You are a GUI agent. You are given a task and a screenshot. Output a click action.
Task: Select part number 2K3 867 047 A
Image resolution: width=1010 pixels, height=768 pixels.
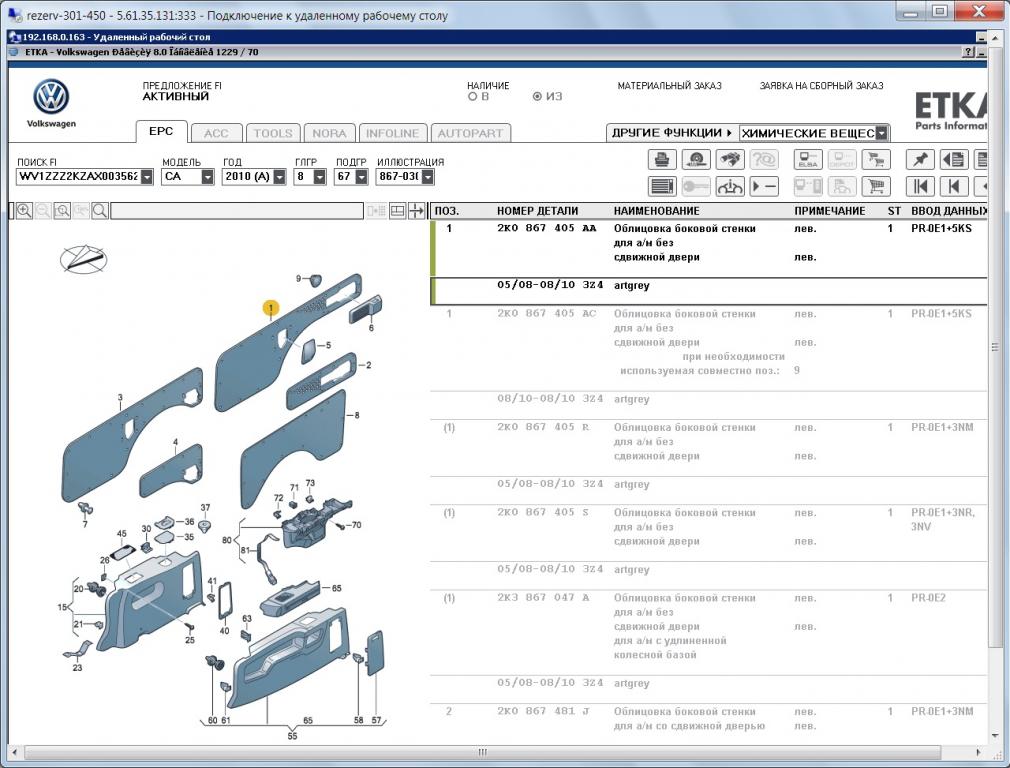[x=543, y=598]
